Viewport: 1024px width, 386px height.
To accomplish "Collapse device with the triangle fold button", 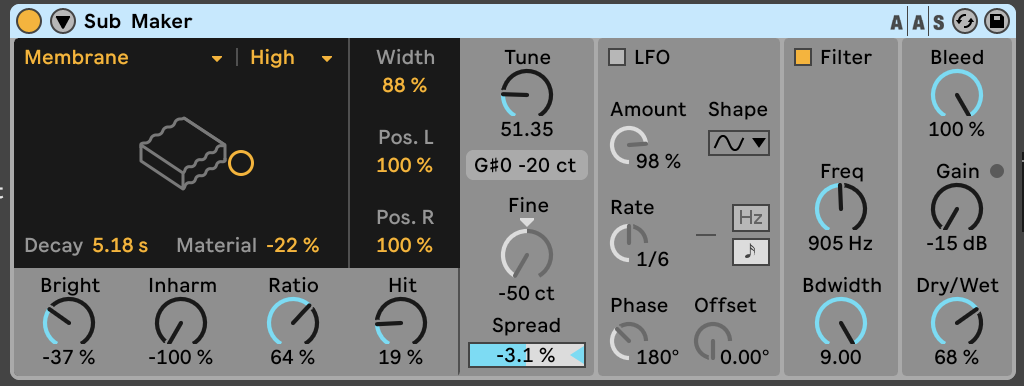I will coord(63,22).
